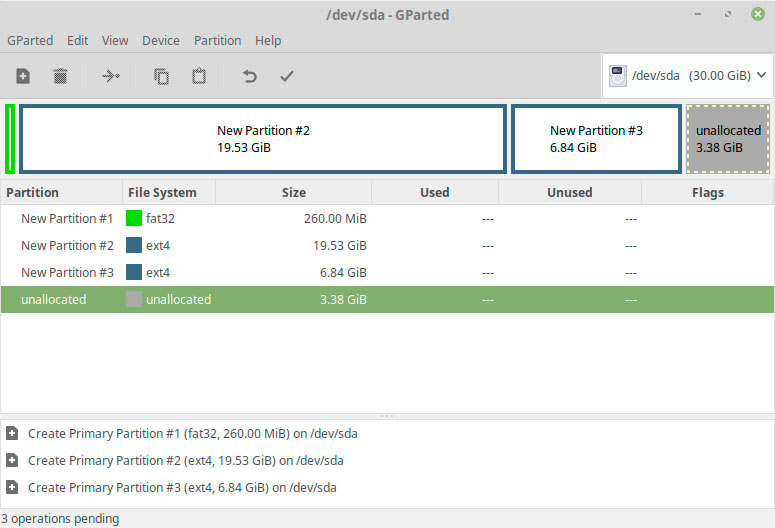Click the Copy partition toolbar icon

point(161,76)
